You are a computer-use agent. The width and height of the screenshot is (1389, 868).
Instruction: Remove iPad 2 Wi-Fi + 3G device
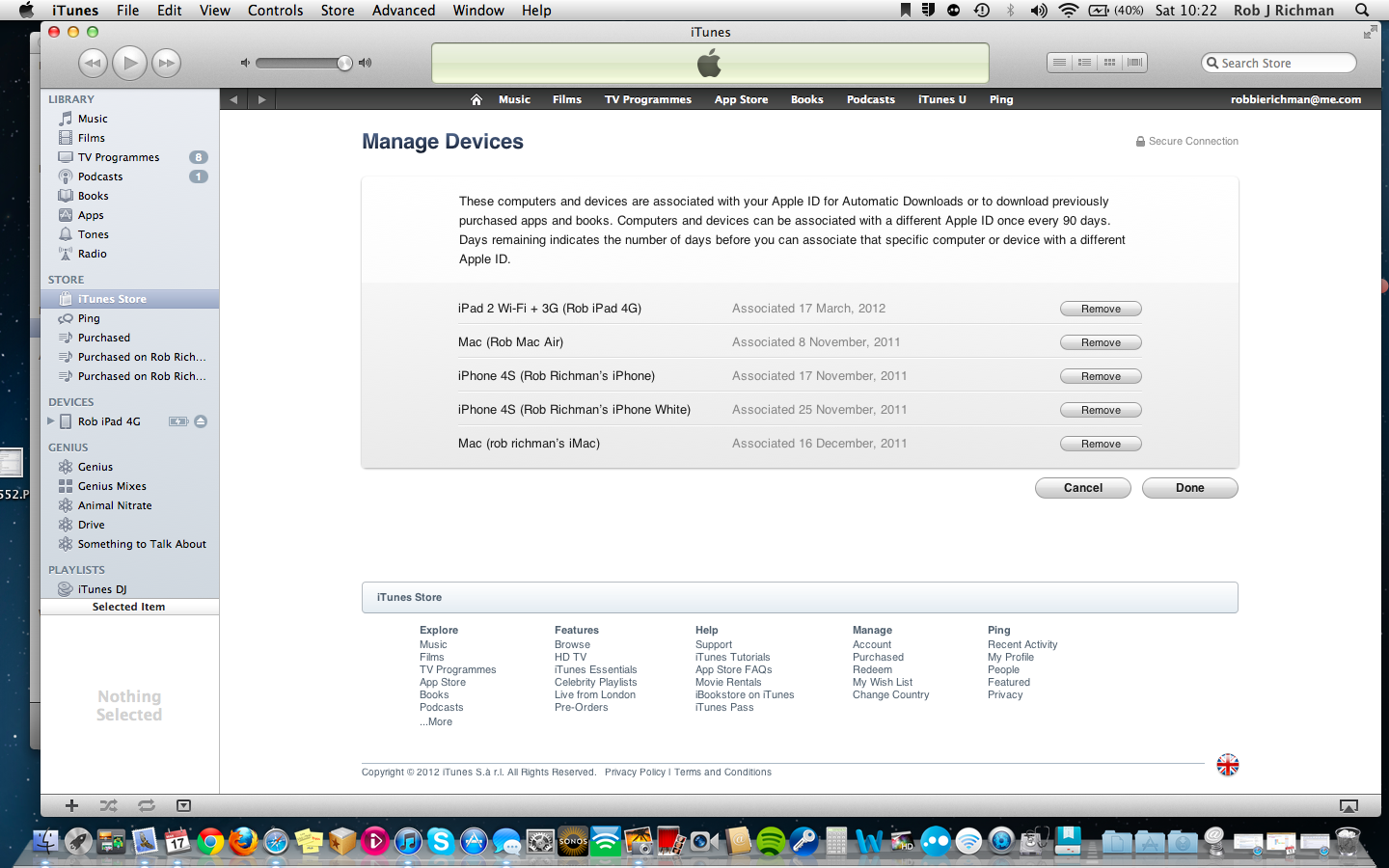point(1101,309)
